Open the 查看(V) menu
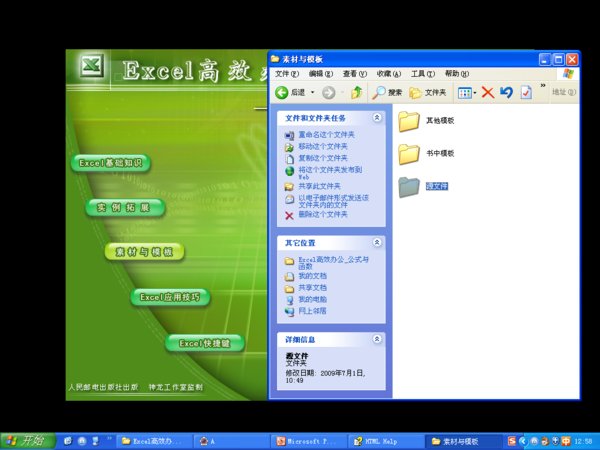 point(354,73)
